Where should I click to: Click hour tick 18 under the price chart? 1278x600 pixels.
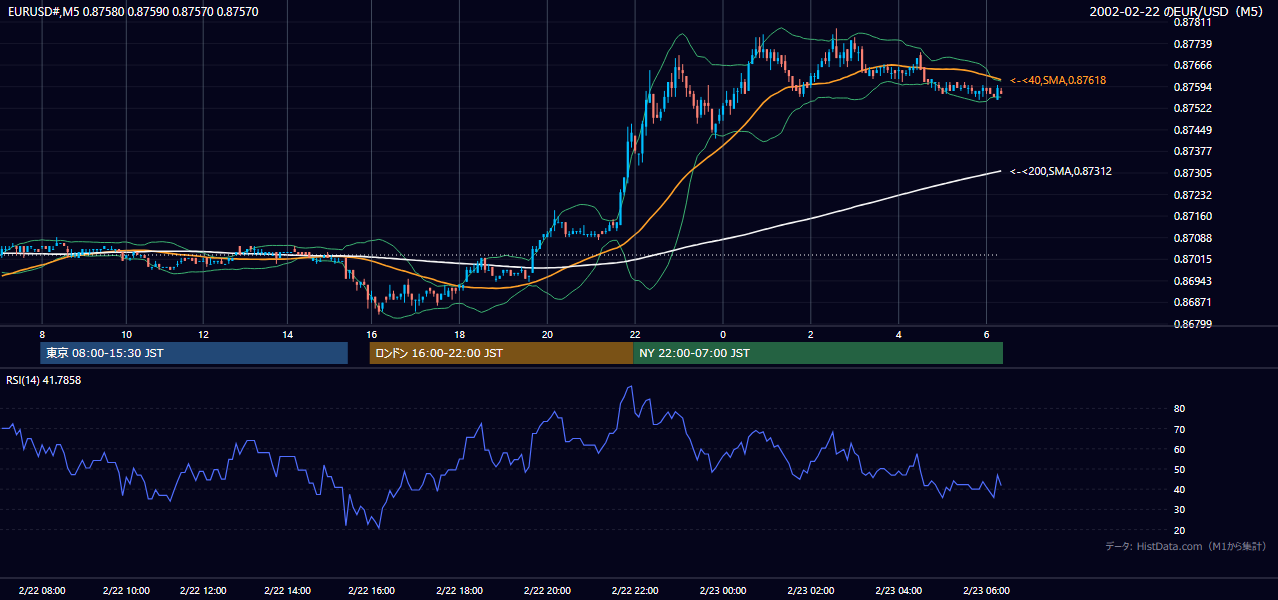(x=459, y=333)
